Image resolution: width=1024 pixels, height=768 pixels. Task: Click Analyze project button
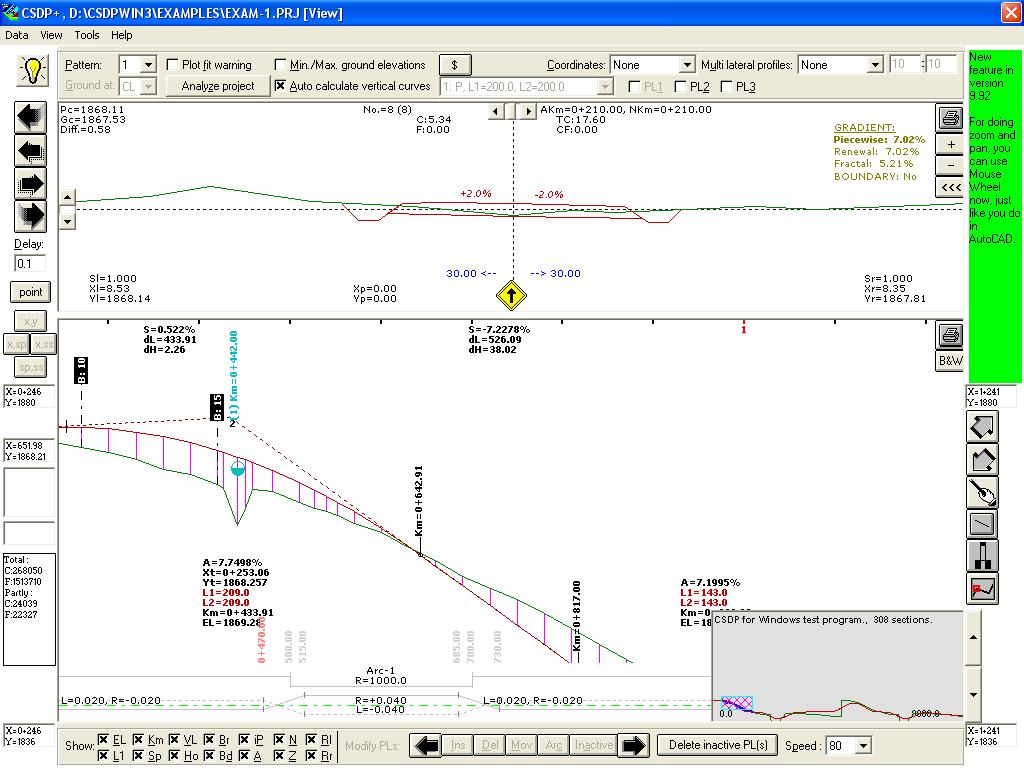tap(218, 86)
